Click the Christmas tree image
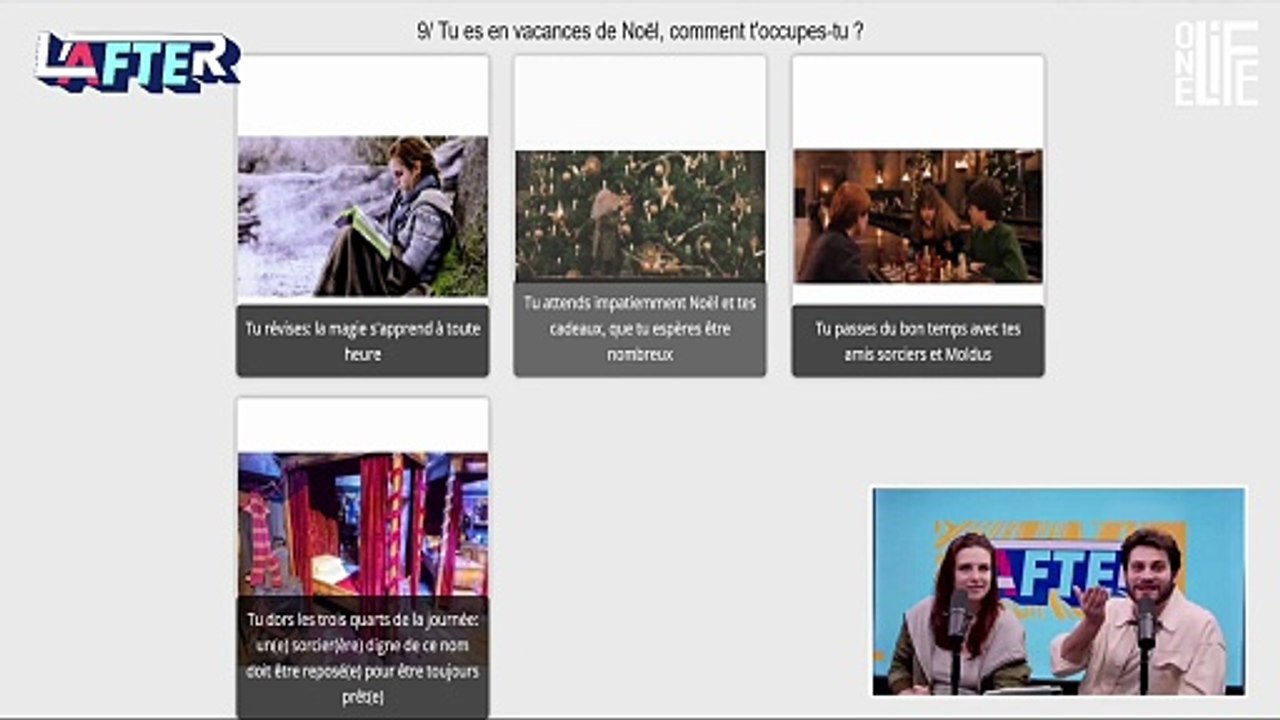Screen dimensions: 1280x720 point(640,215)
